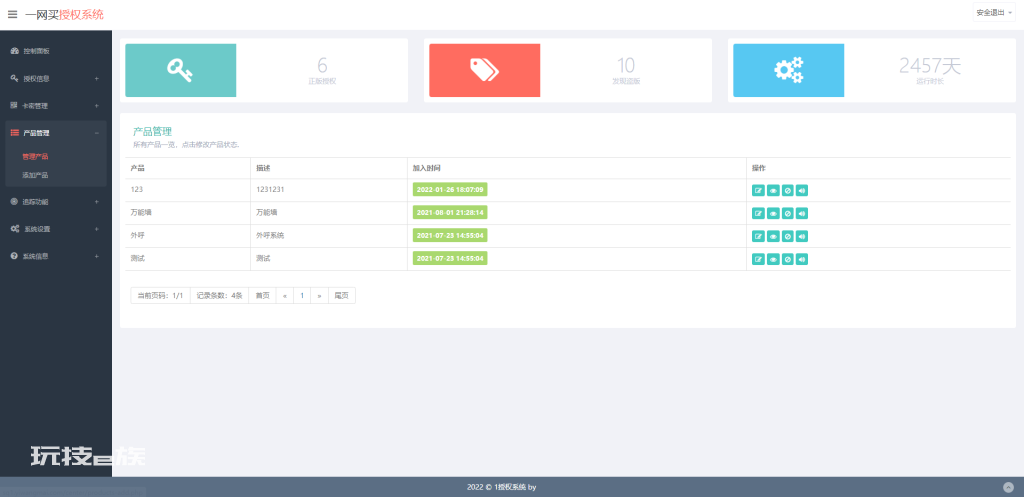
Task: Click the speaker icon in 测试 row
Action: [x=802, y=259]
